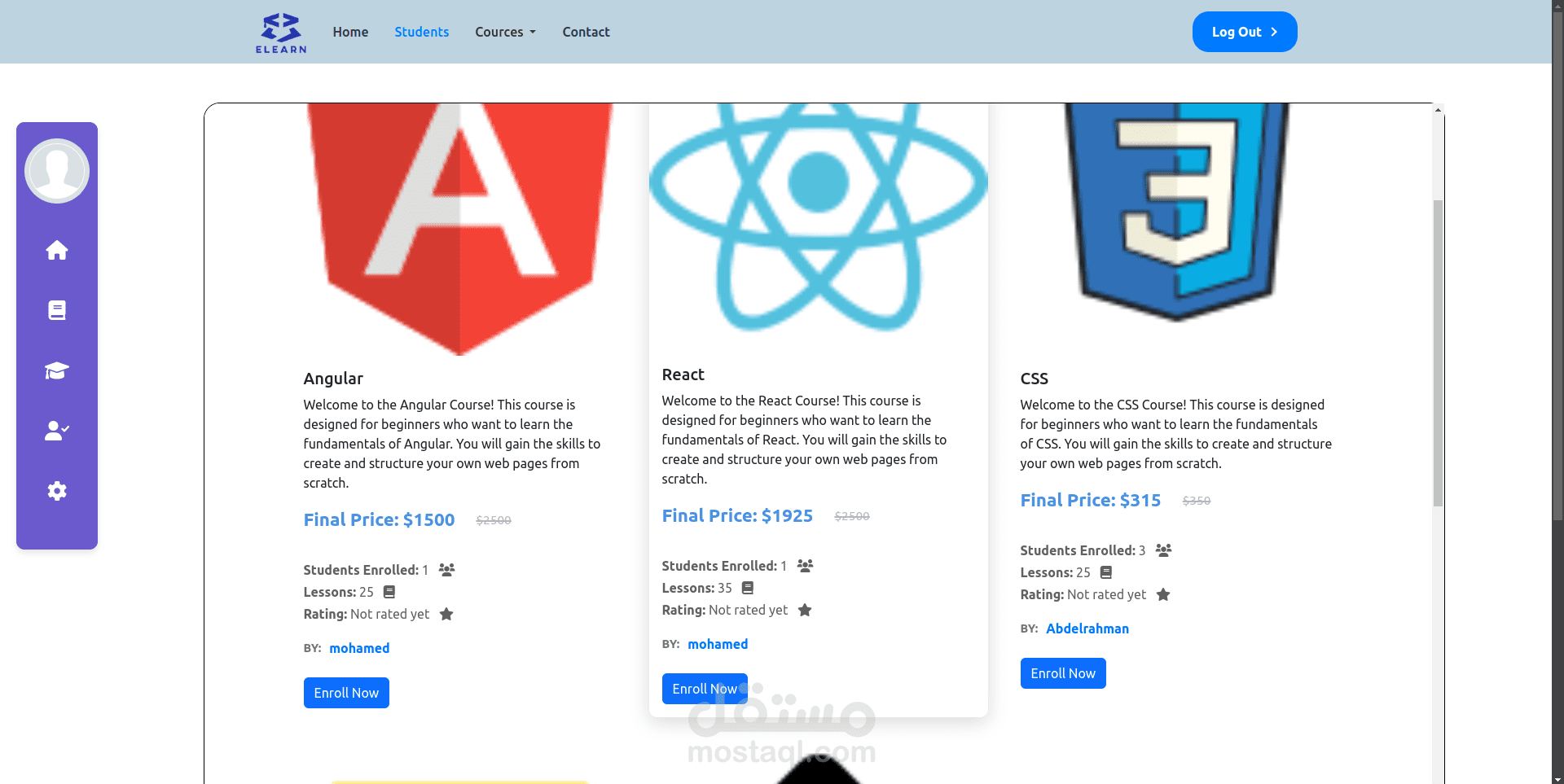
Task: Select the sidebar book courses icon
Action: pyautogui.click(x=57, y=310)
